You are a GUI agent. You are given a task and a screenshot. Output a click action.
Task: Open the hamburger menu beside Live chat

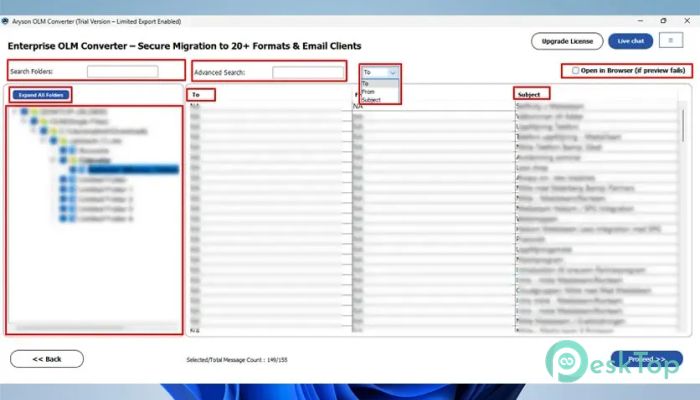coord(671,40)
